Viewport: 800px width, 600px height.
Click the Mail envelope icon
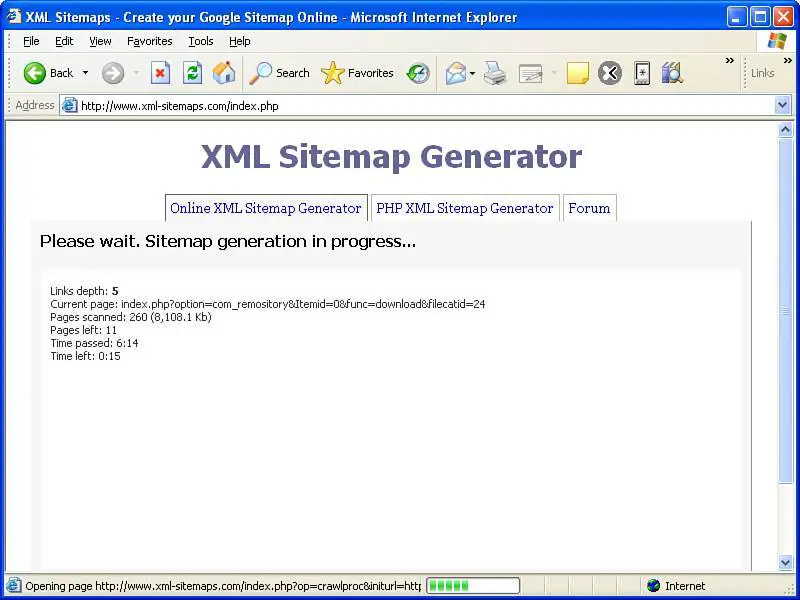click(x=456, y=73)
